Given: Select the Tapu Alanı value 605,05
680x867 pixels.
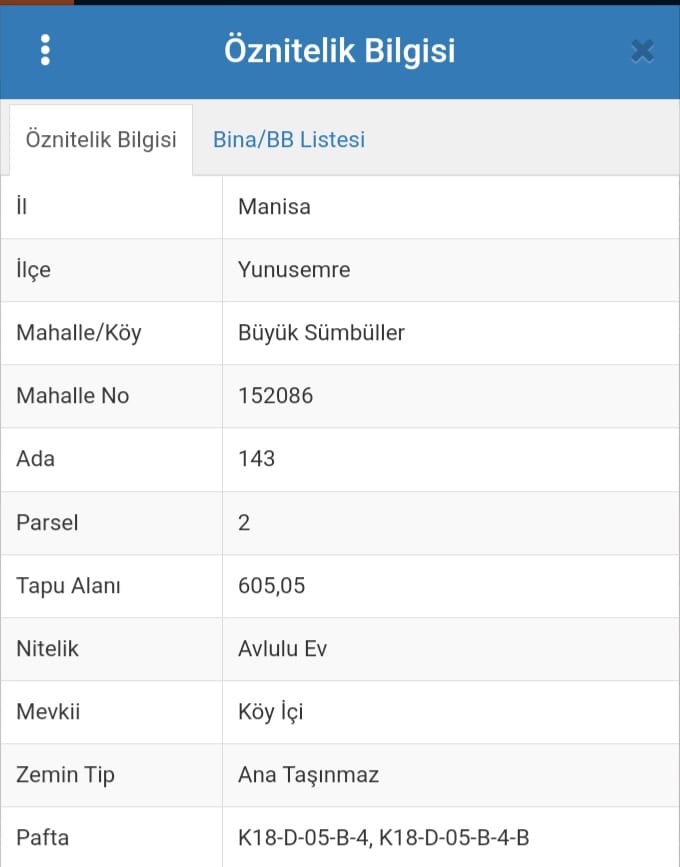Looking at the screenshot, I should pos(271,586).
